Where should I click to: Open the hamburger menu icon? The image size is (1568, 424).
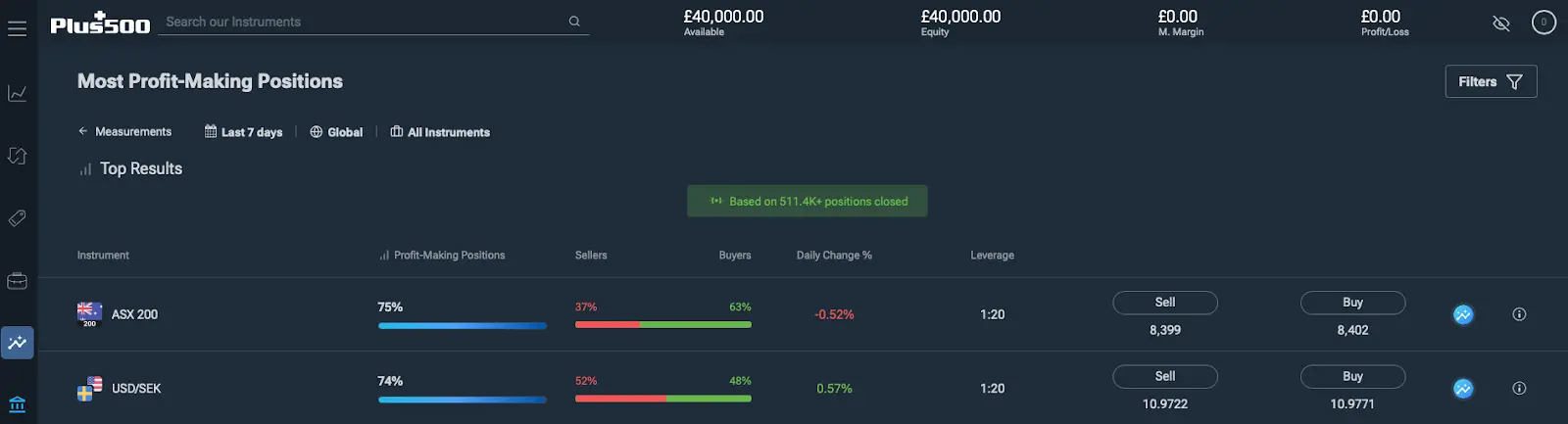click(x=17, y=29)
